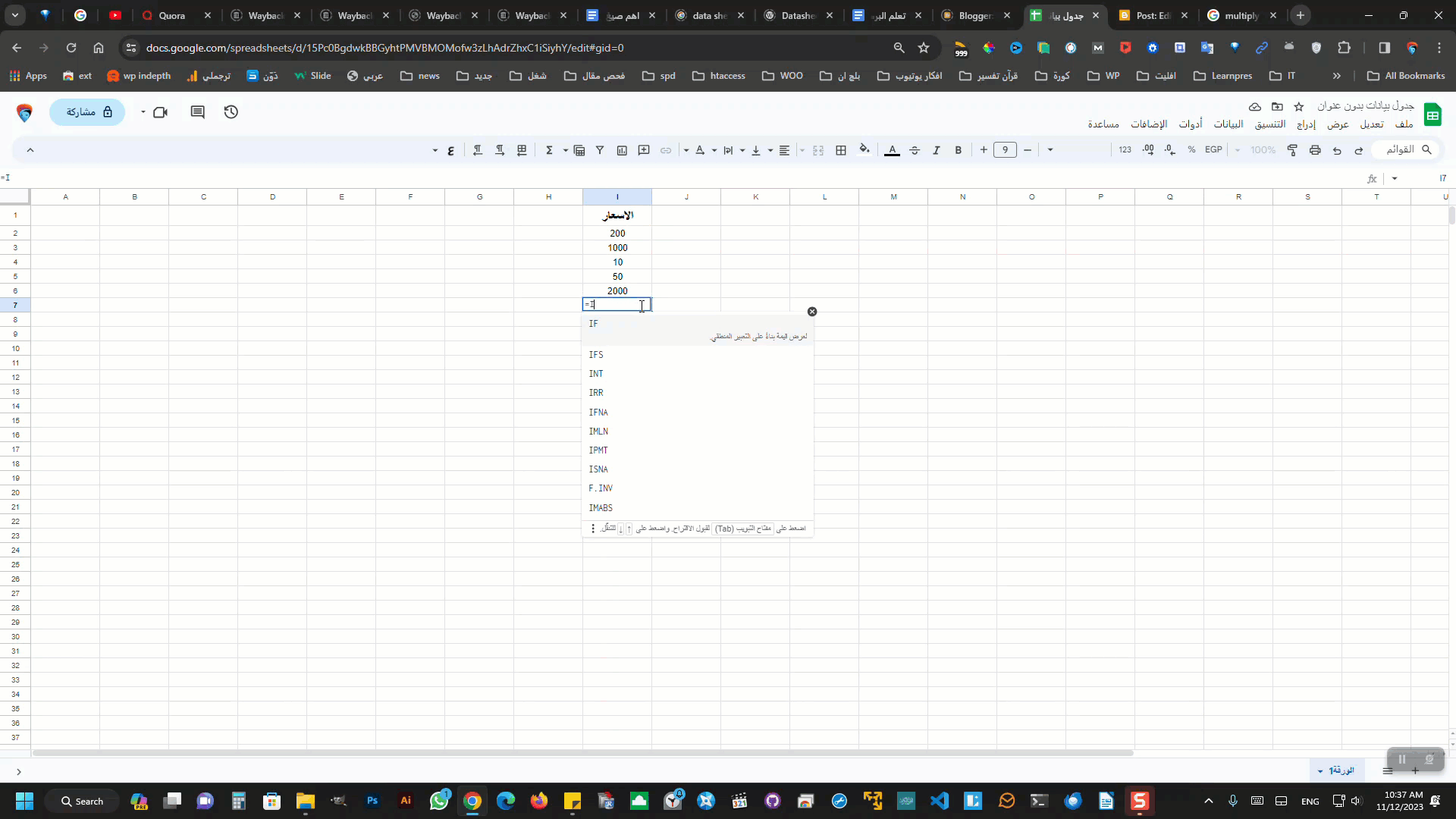Open the borders tool

click(x=841, y=150)
